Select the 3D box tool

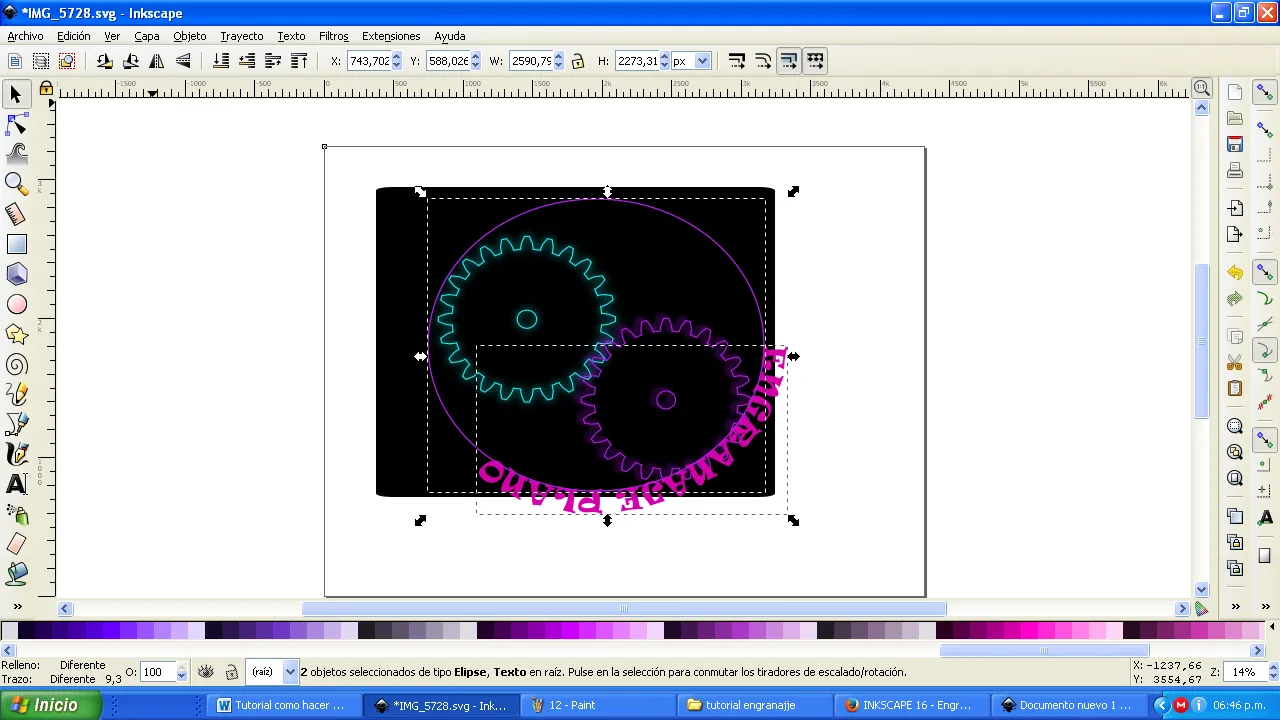point(16,274)
